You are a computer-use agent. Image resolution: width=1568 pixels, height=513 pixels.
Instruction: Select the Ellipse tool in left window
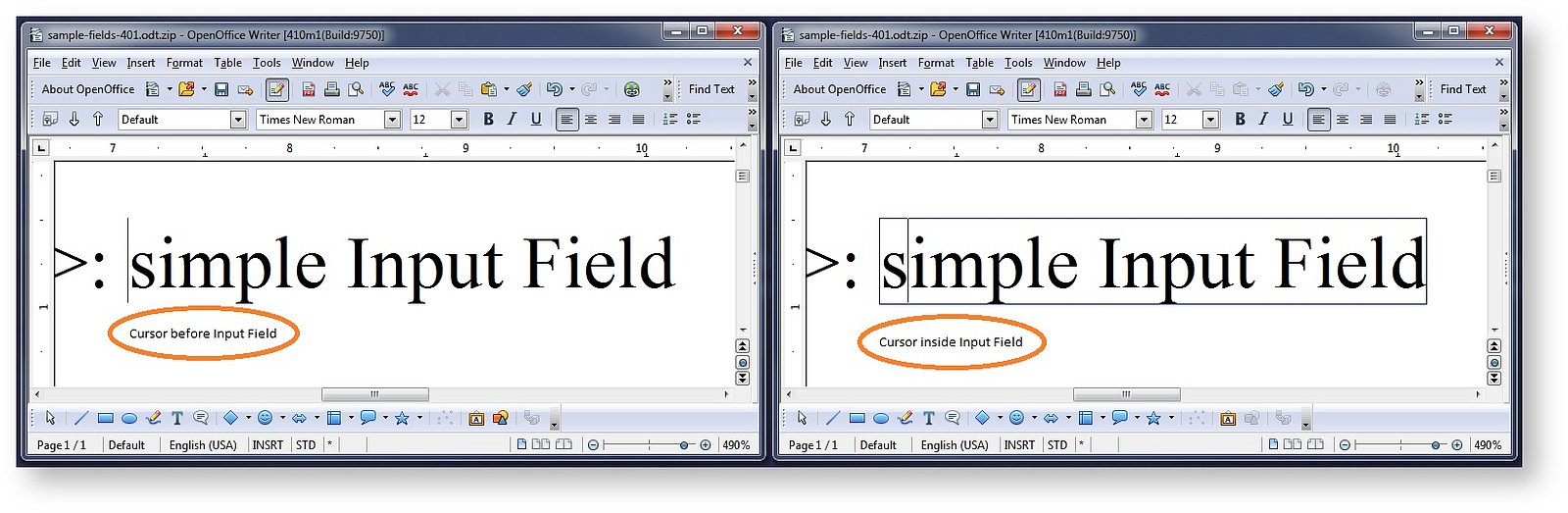[x=129, y=418]
